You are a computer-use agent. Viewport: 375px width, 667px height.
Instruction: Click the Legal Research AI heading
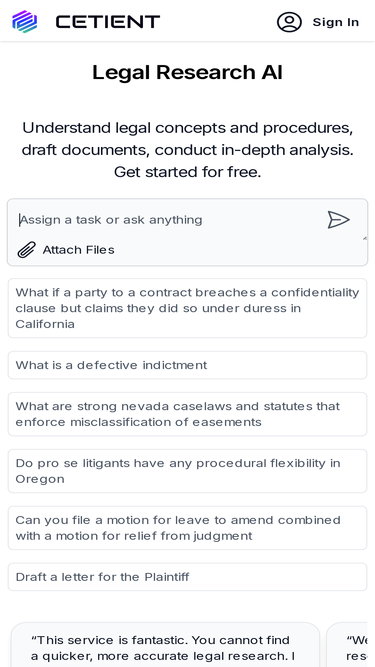[x=188, y=72]
